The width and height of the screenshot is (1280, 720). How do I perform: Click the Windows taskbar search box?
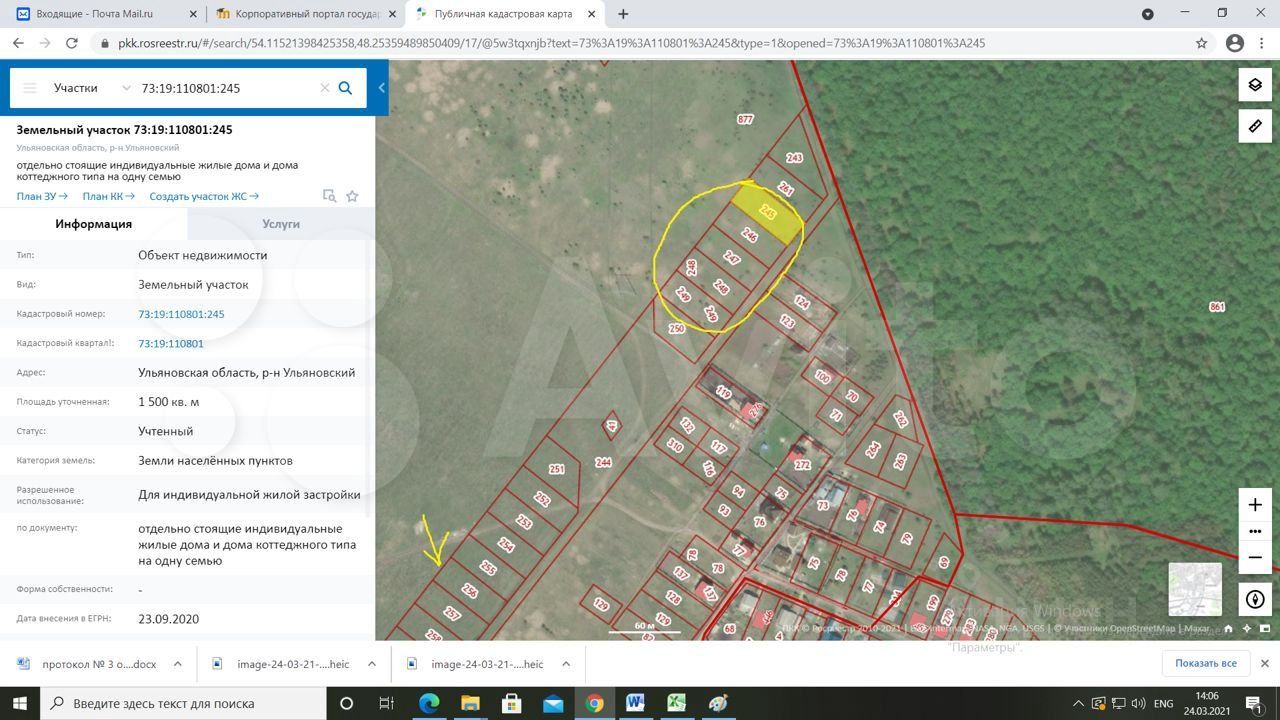182,703
